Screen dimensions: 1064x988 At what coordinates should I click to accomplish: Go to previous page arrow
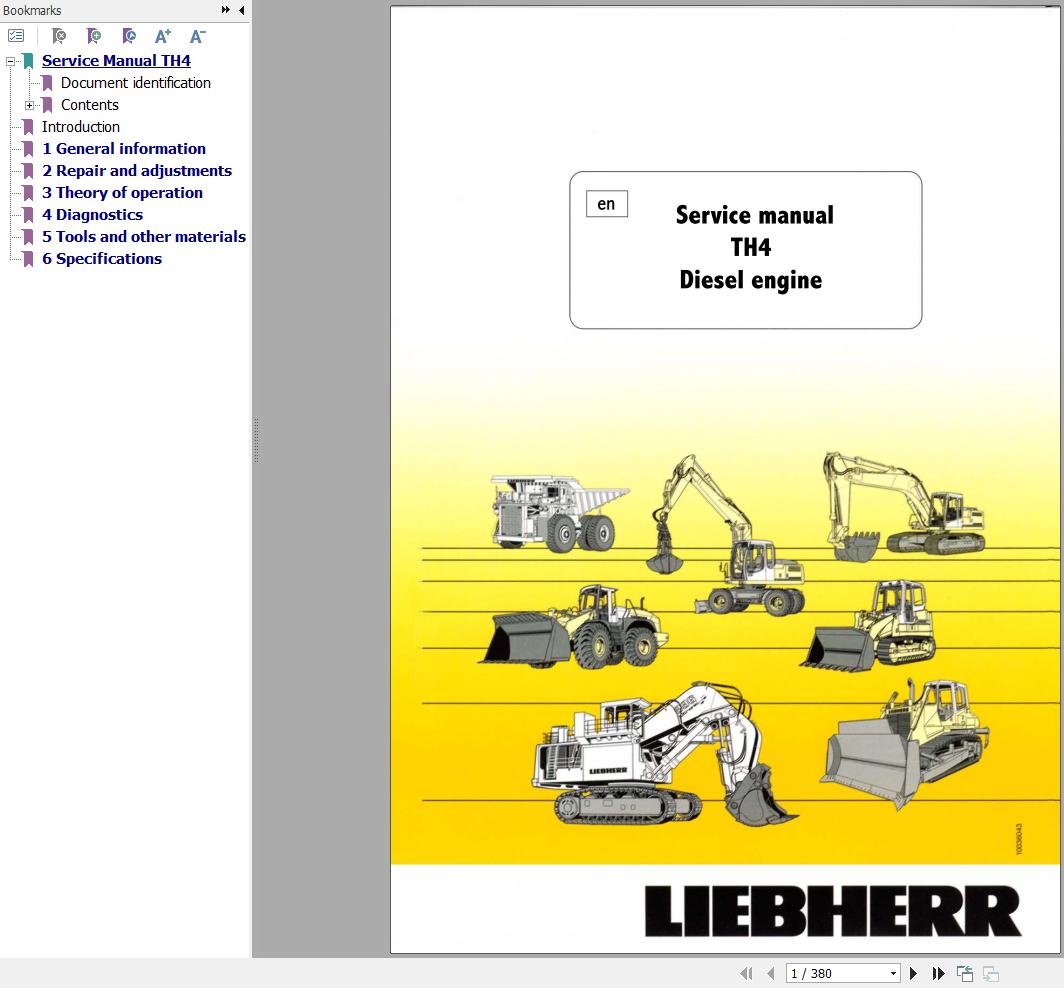point(770,973)
